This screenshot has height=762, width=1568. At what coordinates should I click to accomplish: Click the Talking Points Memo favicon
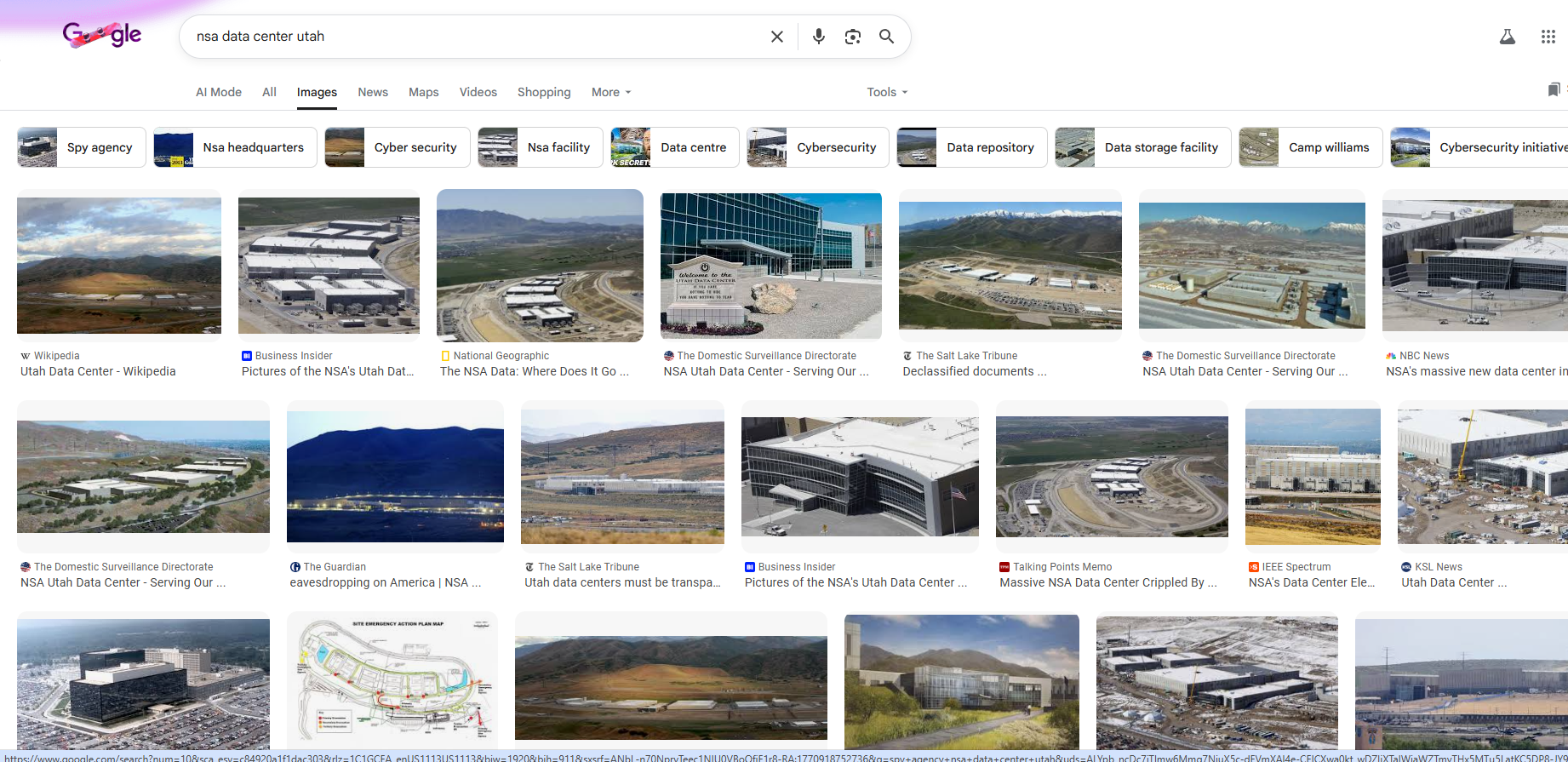1004,567
